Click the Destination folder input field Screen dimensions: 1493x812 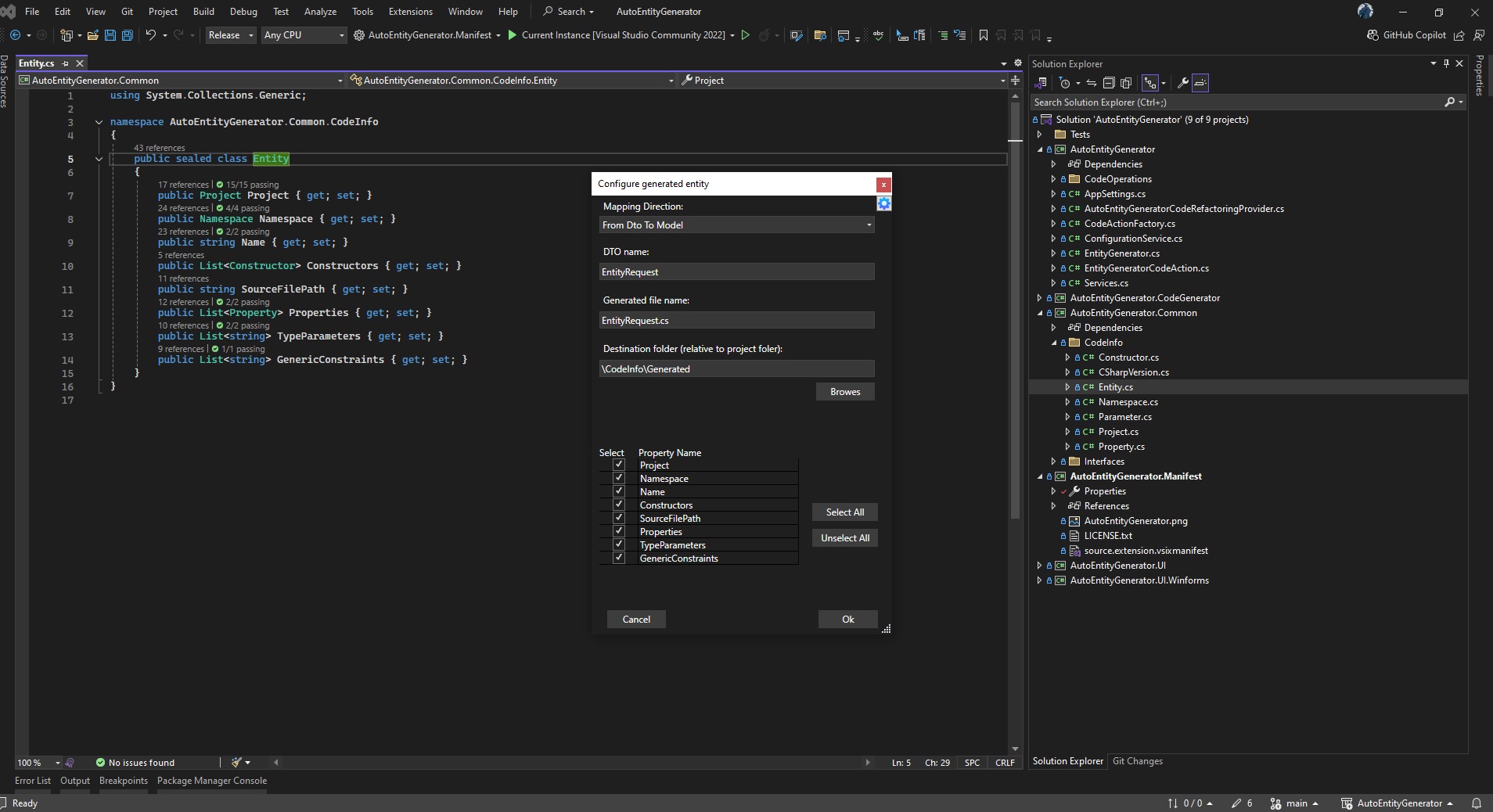click(736, 369)
